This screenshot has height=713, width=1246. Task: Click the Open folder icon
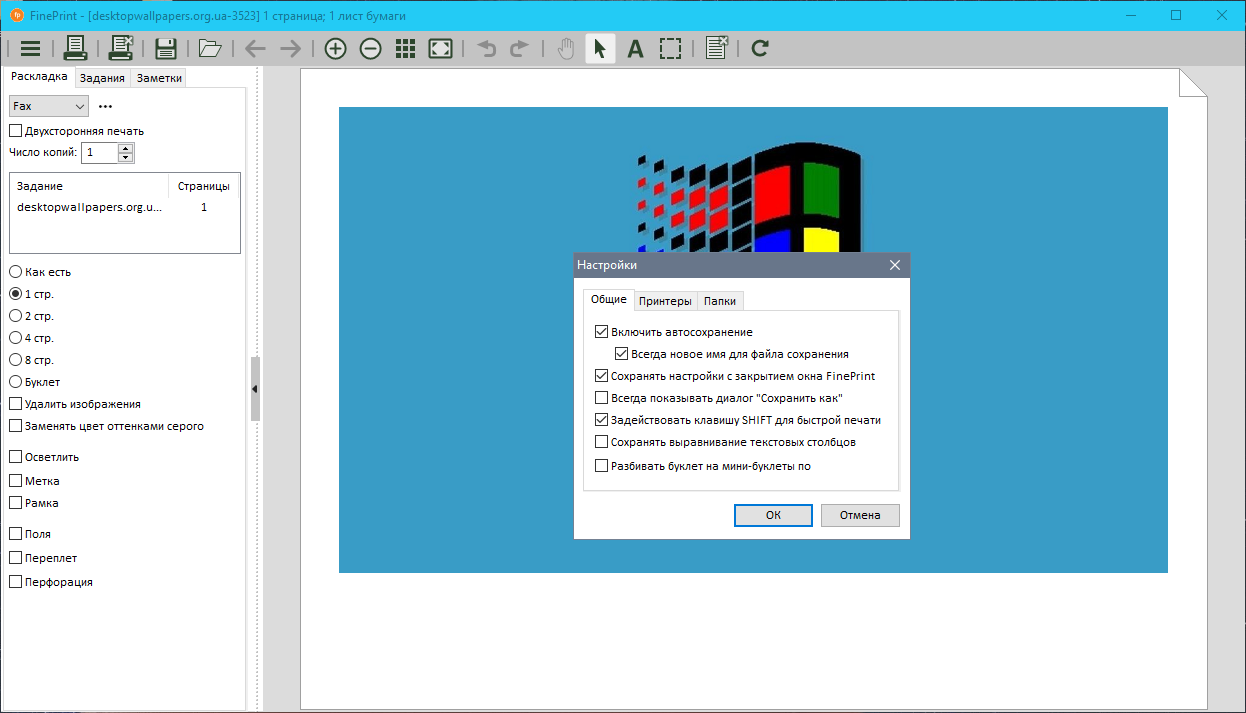pos(210,48)
